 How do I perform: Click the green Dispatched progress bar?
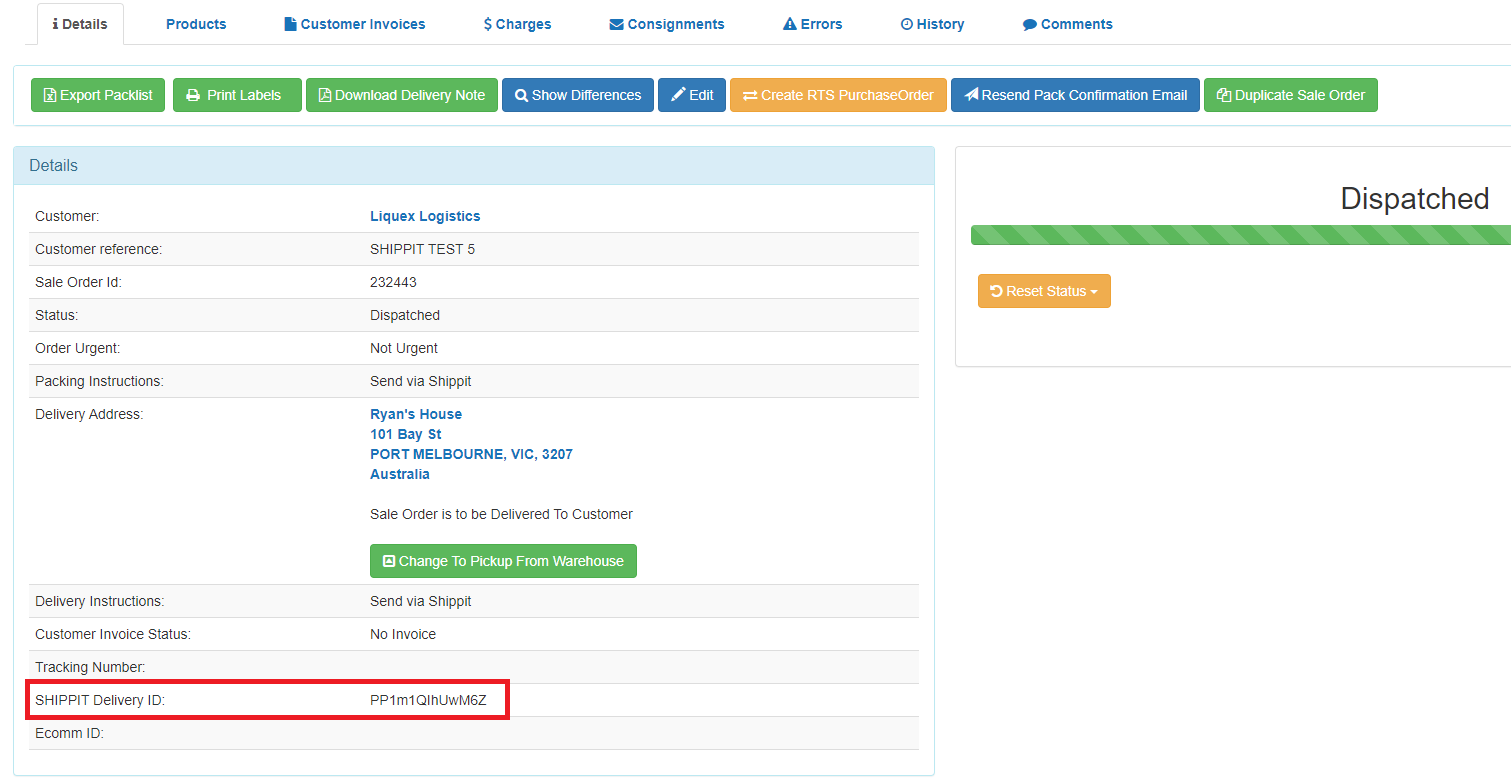click(1241, 235)
